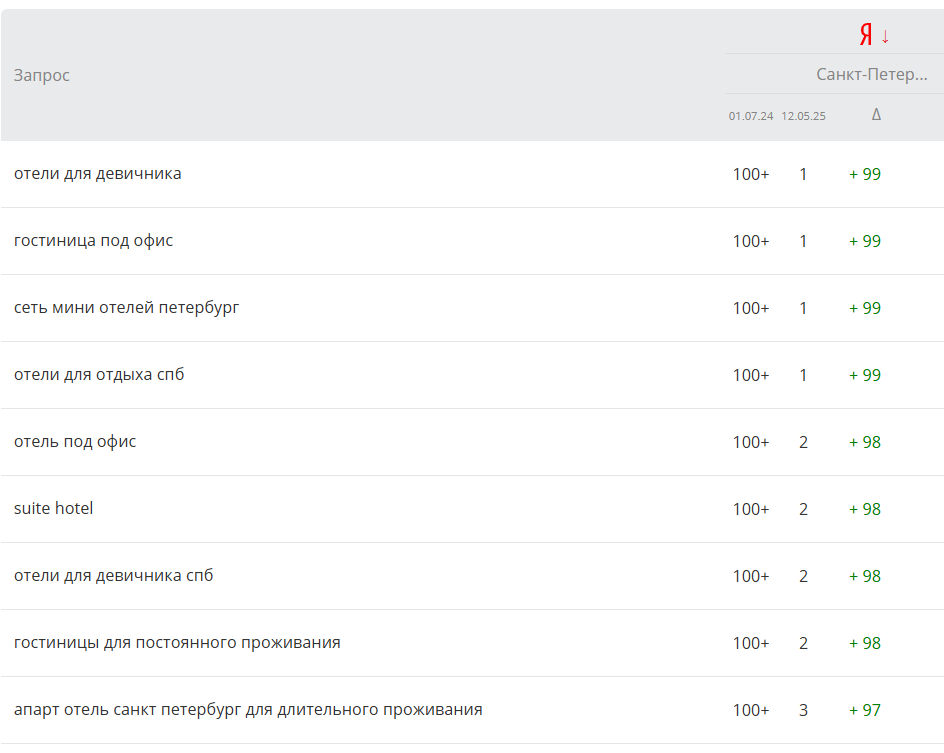Click the +97 change value
Image resolution: width=944 pixels, height=753 pixels.
coord(865,710)
